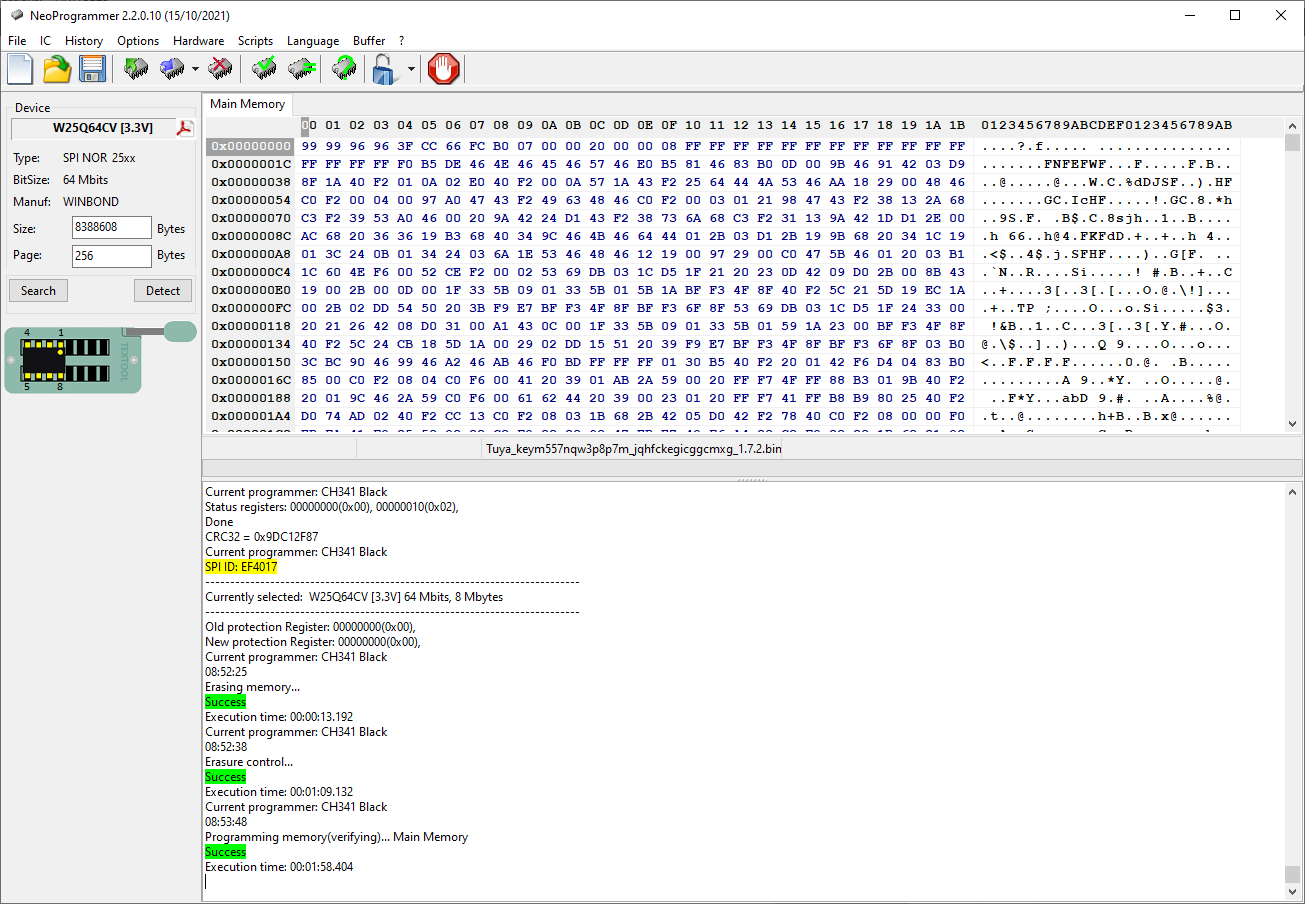Click the Old protection Register log line
1305x904 pixels.
(311, 627)
